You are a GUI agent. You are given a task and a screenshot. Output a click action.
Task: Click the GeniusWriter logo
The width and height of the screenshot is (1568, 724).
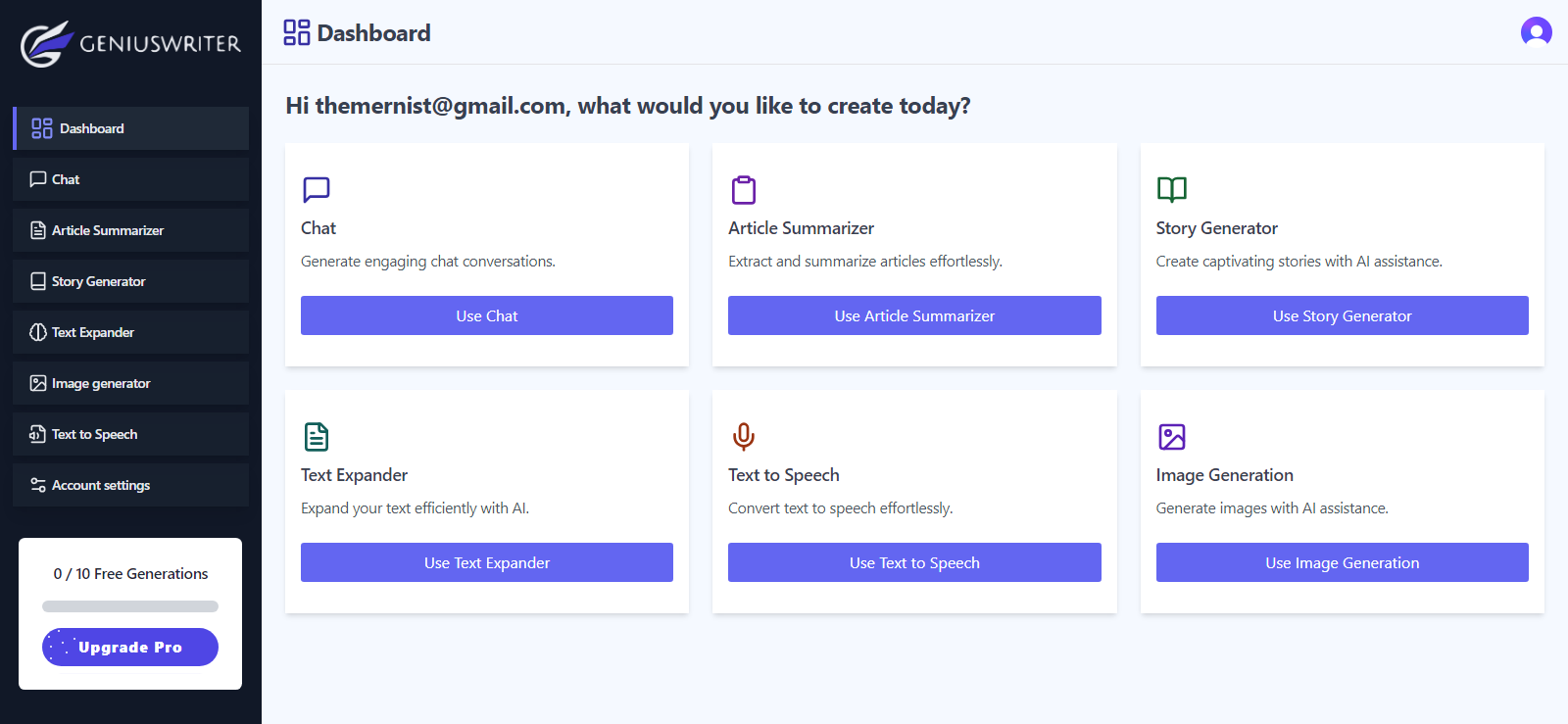128,43
